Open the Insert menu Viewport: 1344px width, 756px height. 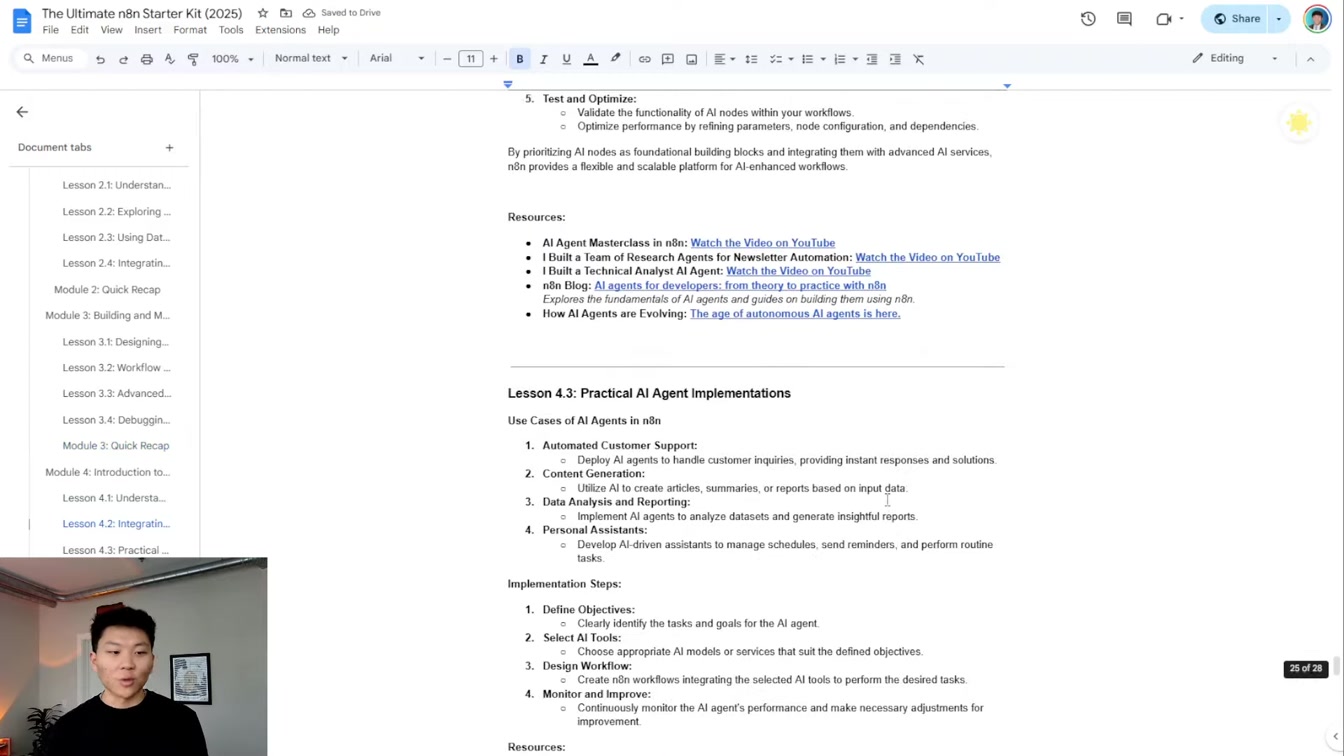pos(148,30)
